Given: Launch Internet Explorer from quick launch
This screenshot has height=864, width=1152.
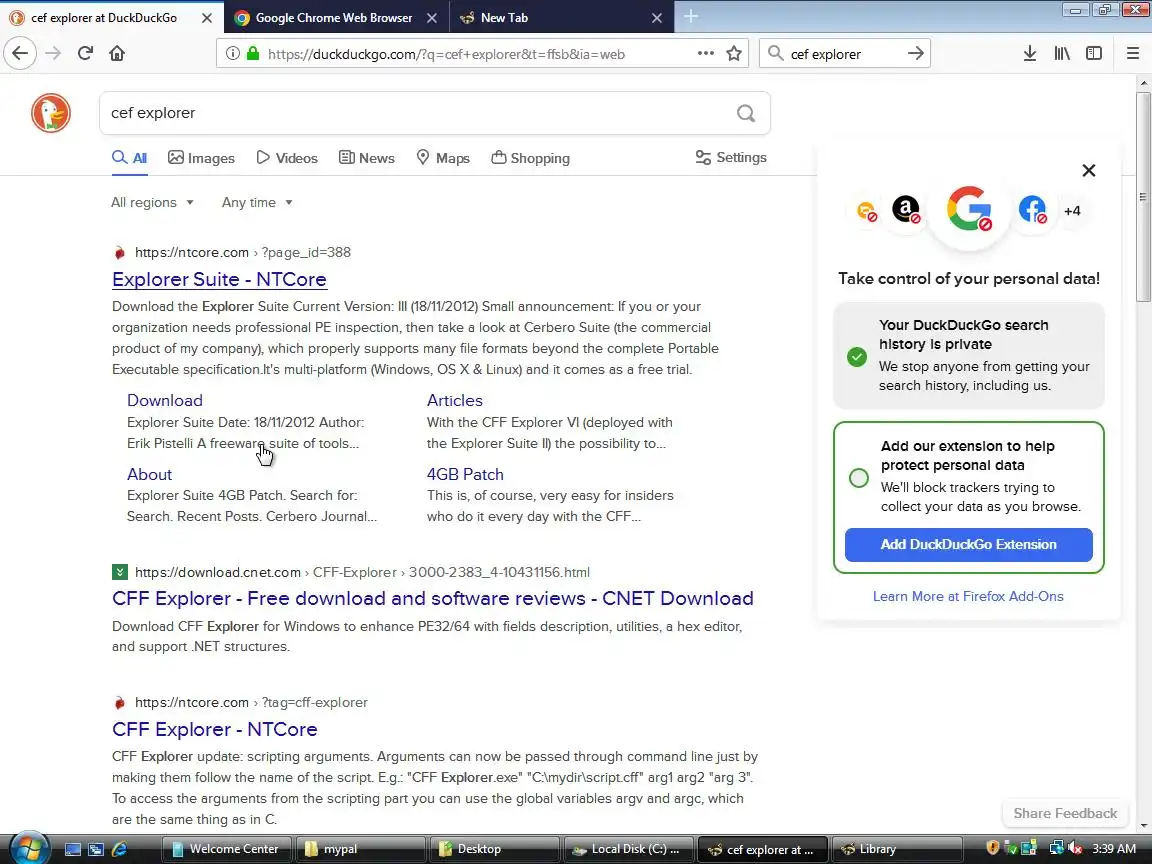Looking at the screenshot, I should tap(119, 849).
